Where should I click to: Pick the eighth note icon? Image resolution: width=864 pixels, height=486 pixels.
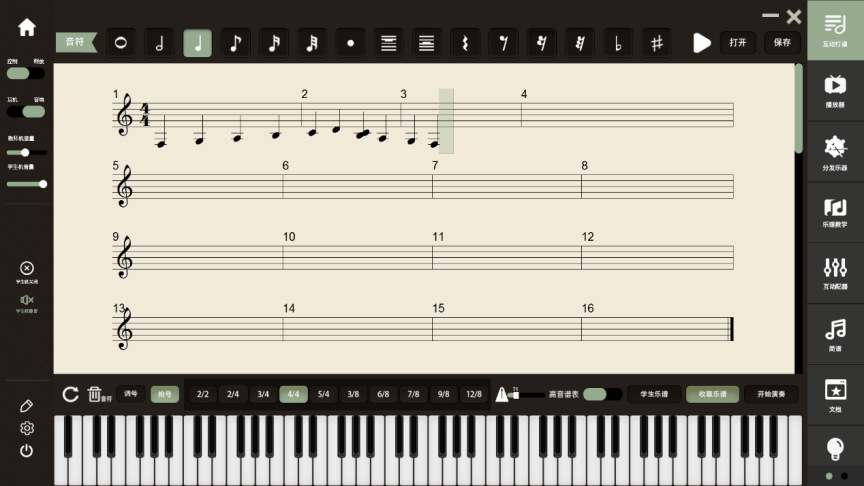pos(235,43)
